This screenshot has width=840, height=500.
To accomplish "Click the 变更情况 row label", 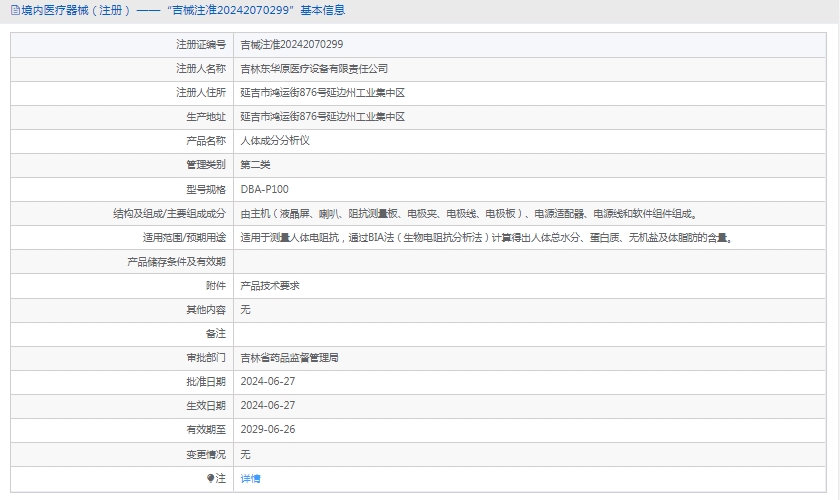I will [205, 454].
